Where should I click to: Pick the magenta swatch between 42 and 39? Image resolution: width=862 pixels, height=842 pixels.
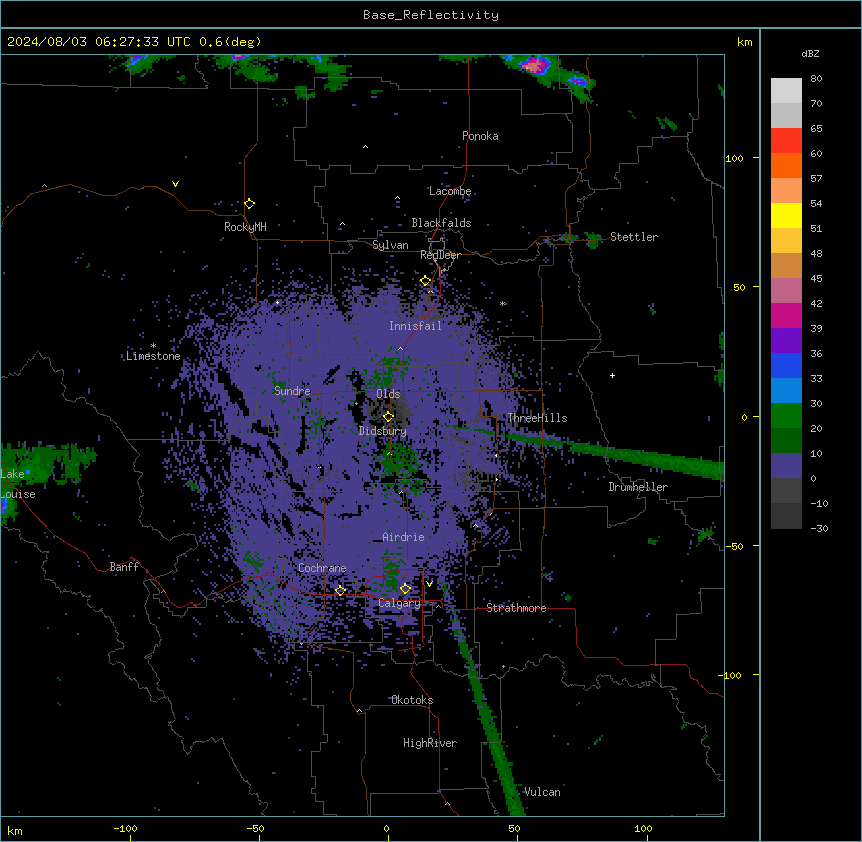coord(786,315)
